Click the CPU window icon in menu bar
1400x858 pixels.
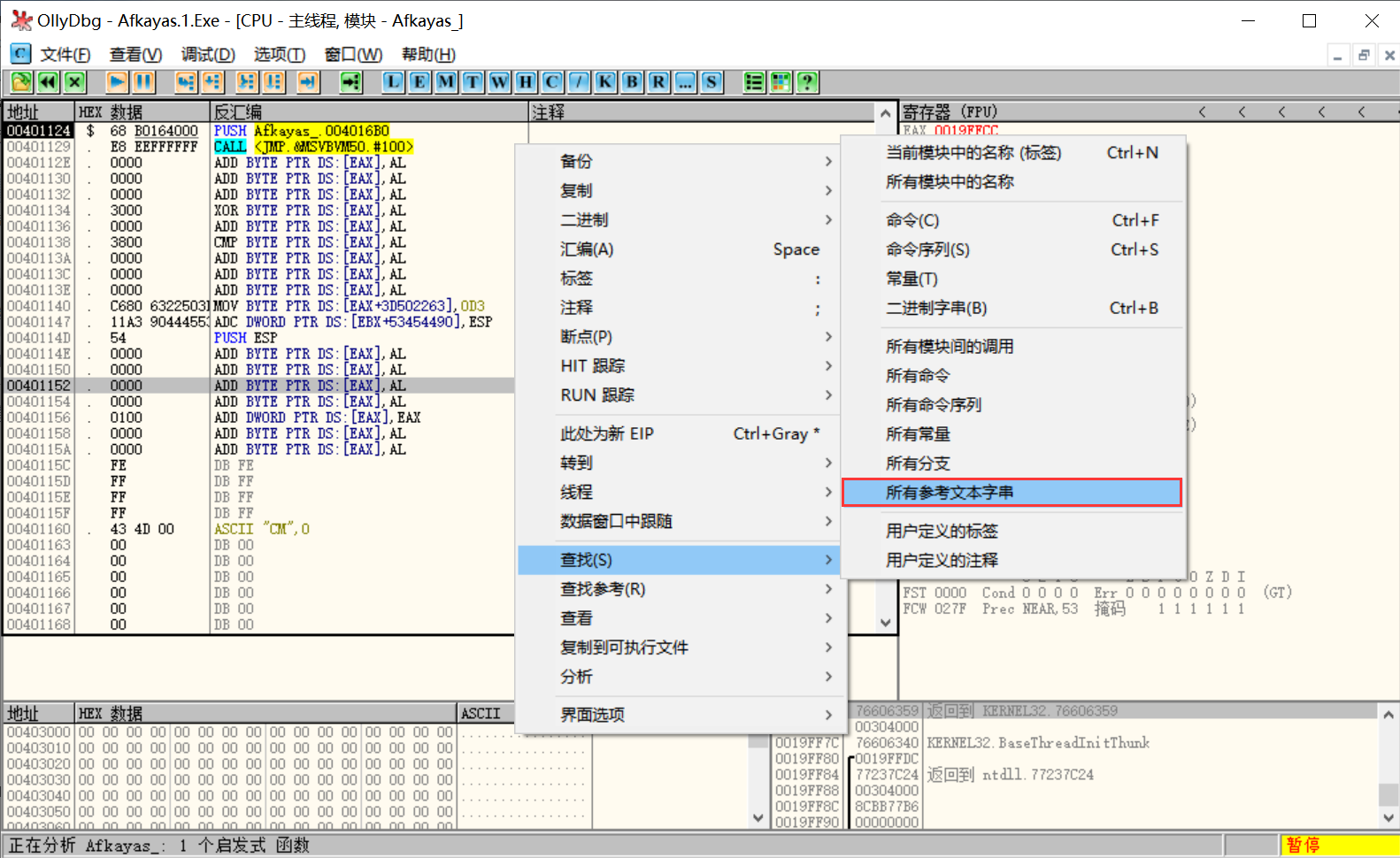20,54
